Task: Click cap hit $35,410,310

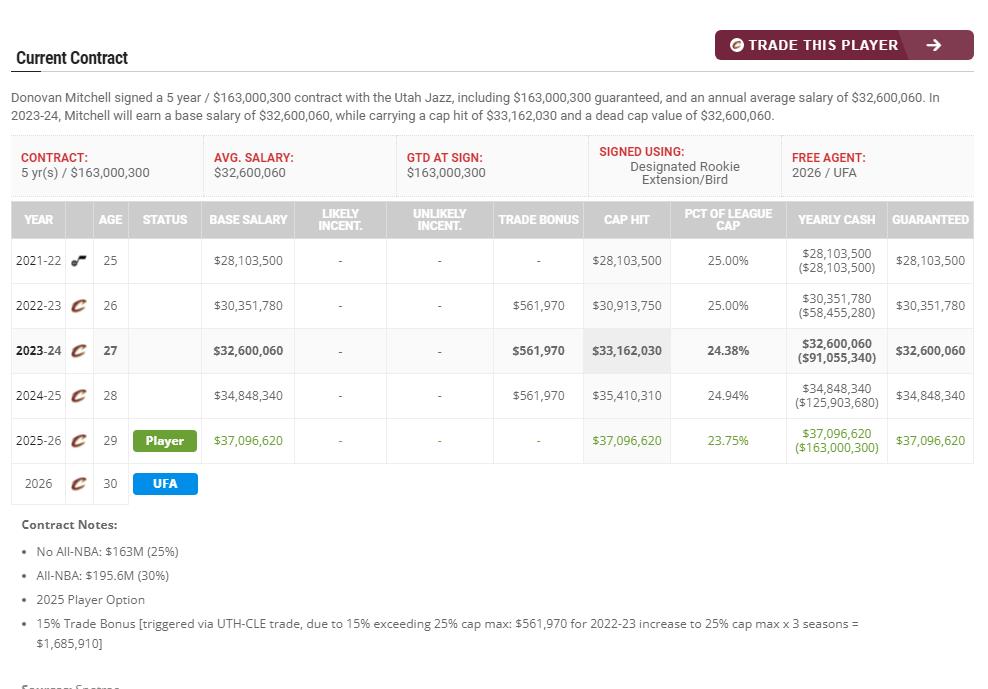Action: tap(627, 396)
